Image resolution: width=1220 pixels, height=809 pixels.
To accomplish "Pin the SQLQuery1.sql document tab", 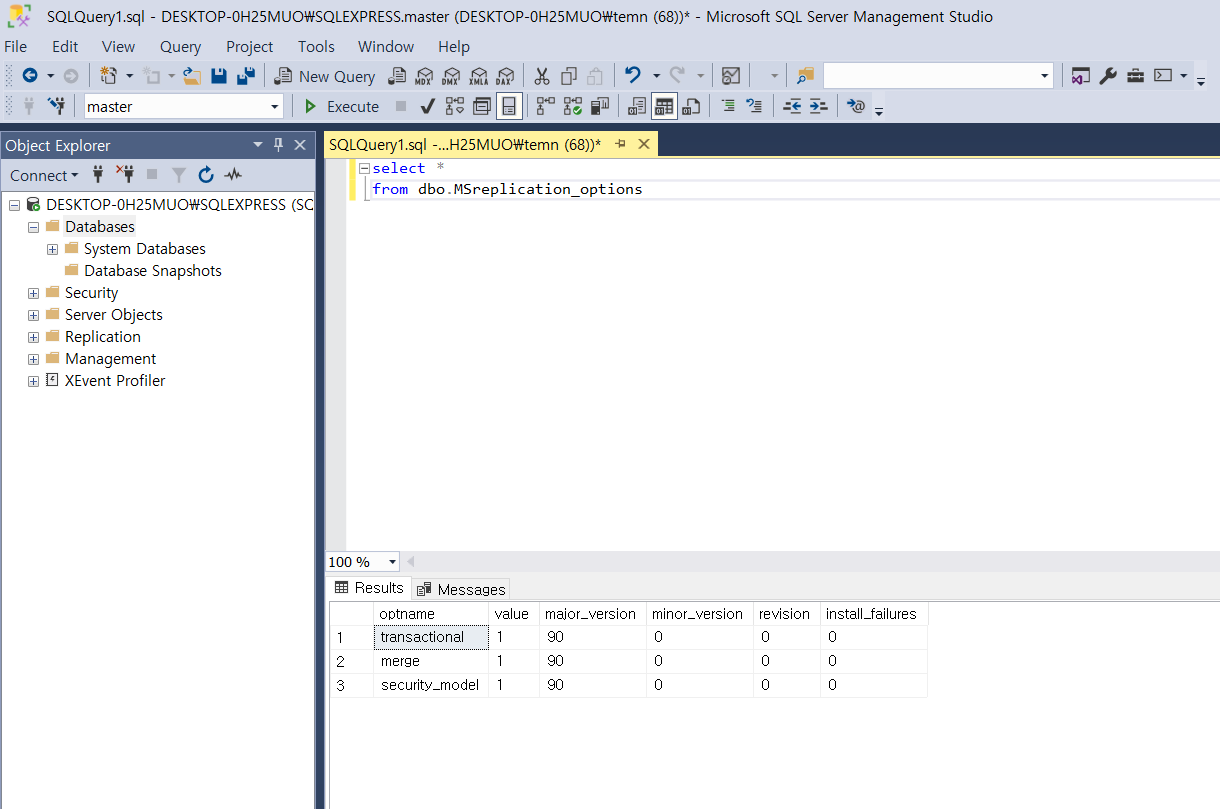I will click(x=620, y=144).
